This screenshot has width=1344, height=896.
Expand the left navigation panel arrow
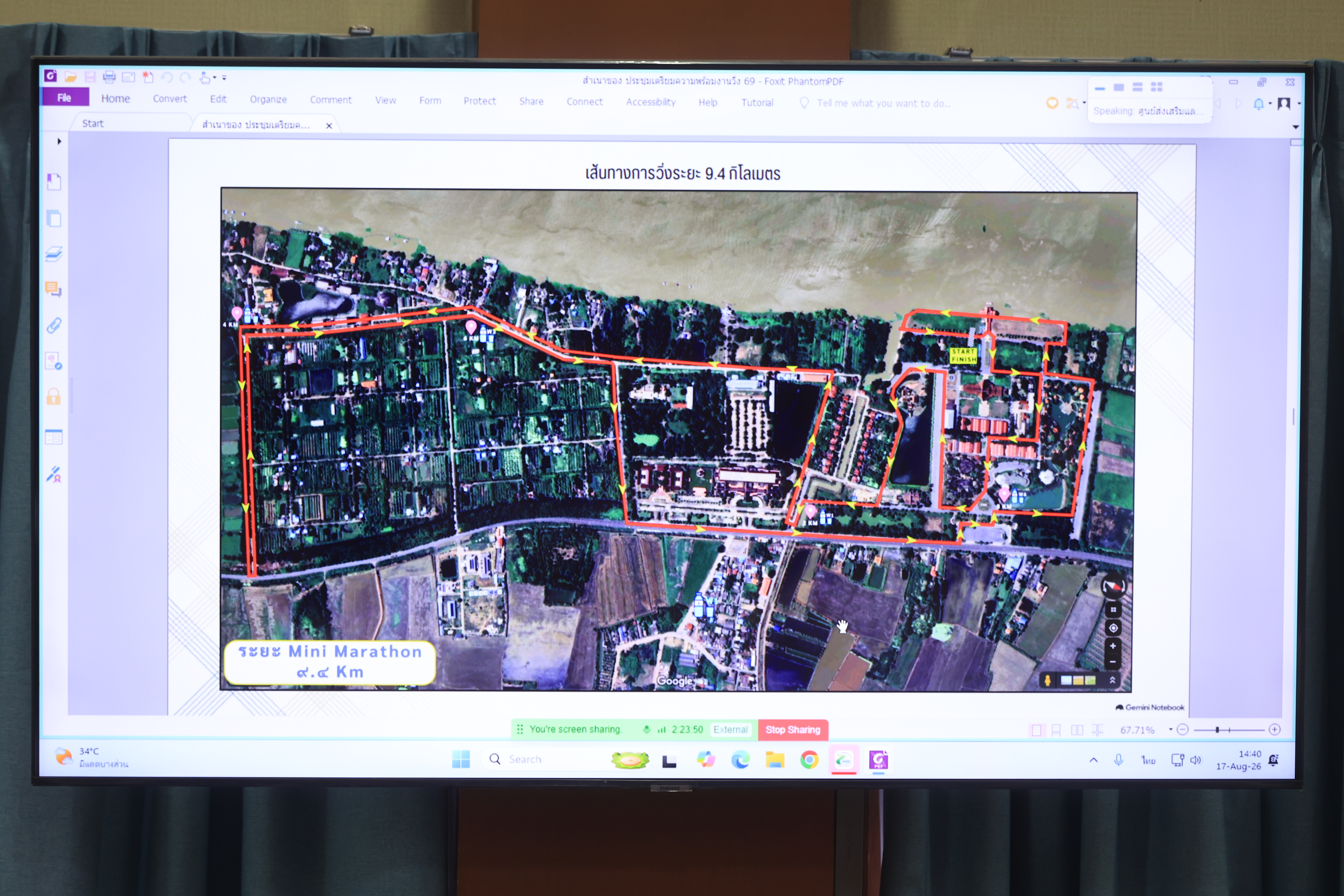click(x=59, y=141)
